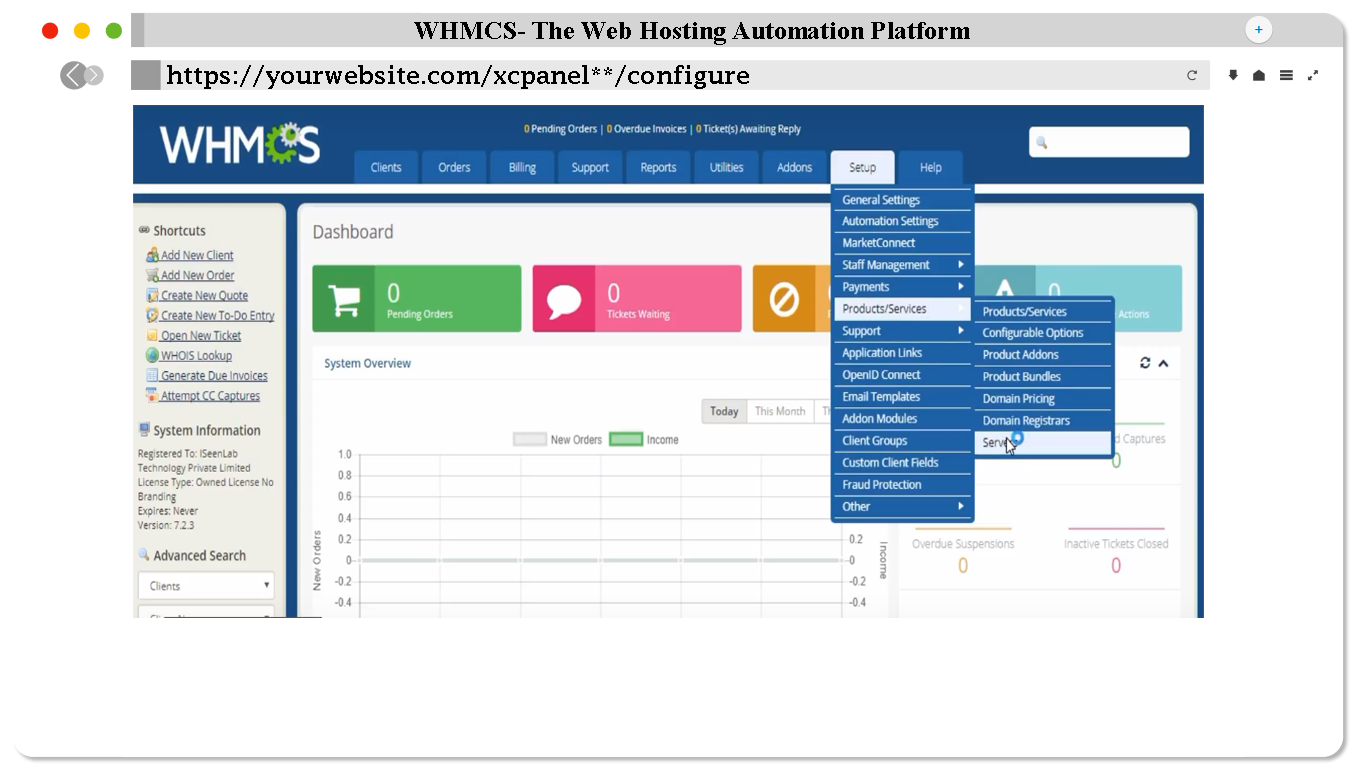The height and width of the screenshot is (769, 1362).
Task: Choose Products/Services in the submenu
Action: tap(1043, 312)
